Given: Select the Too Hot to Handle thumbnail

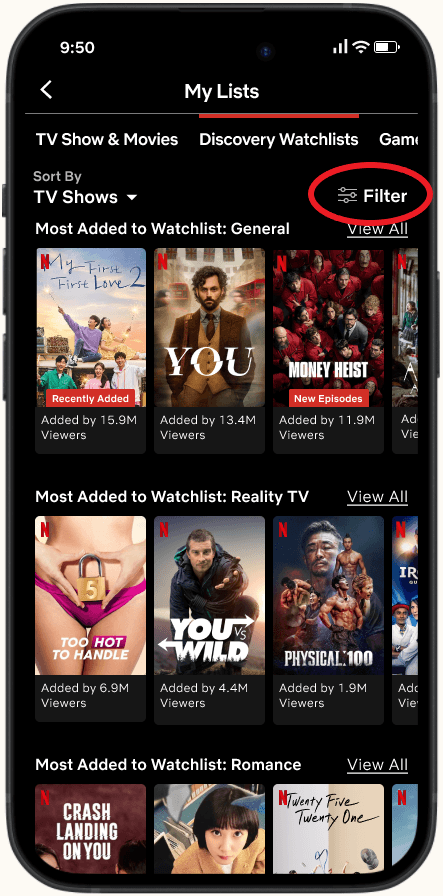Looking at the screenshot, I should [x=90, y=595].
